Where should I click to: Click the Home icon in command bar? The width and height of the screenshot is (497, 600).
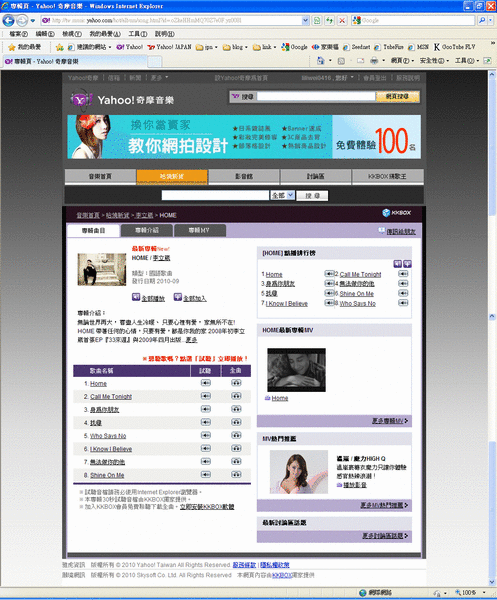tap(321, 61)
